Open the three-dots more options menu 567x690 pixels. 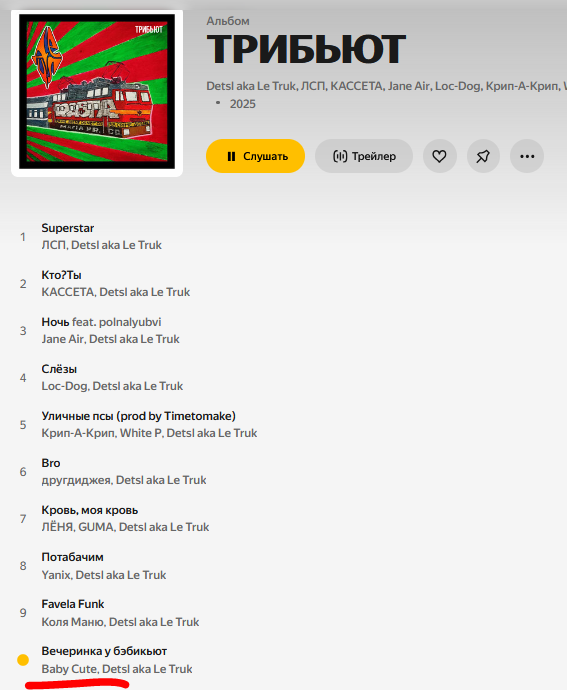pos(527,156)
